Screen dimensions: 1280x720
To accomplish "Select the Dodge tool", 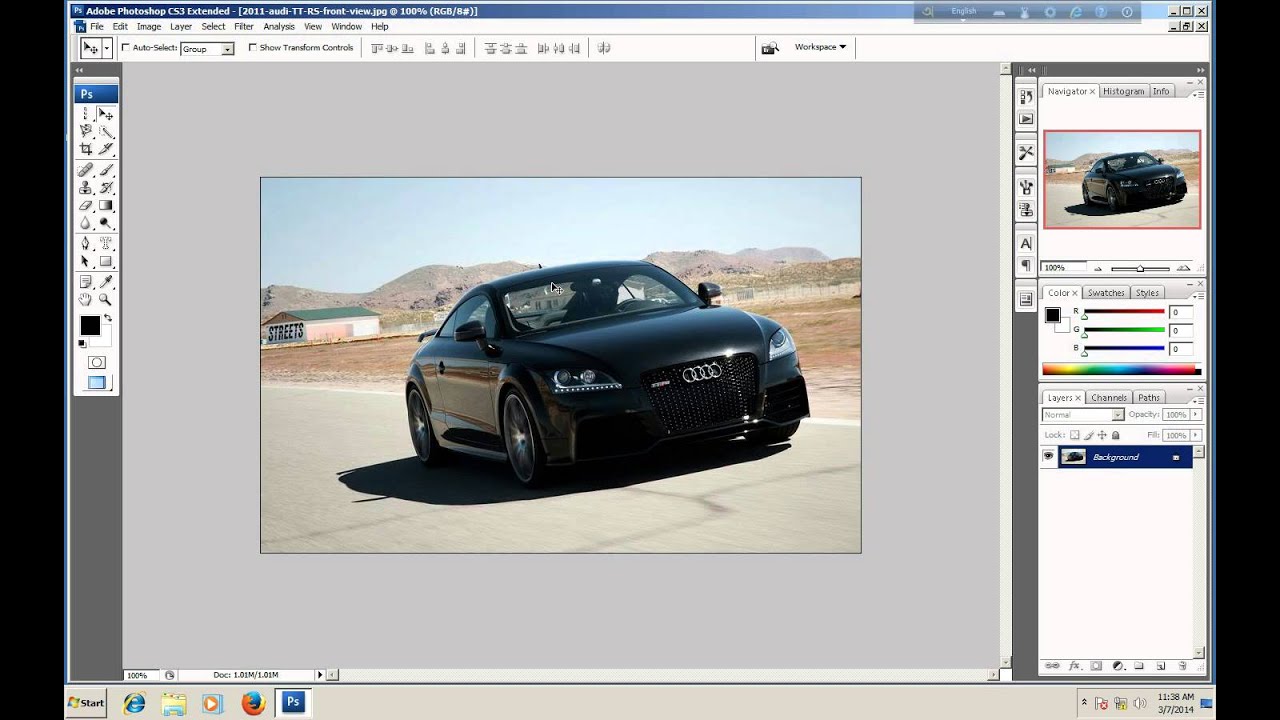I will click(x=106, y=222).
